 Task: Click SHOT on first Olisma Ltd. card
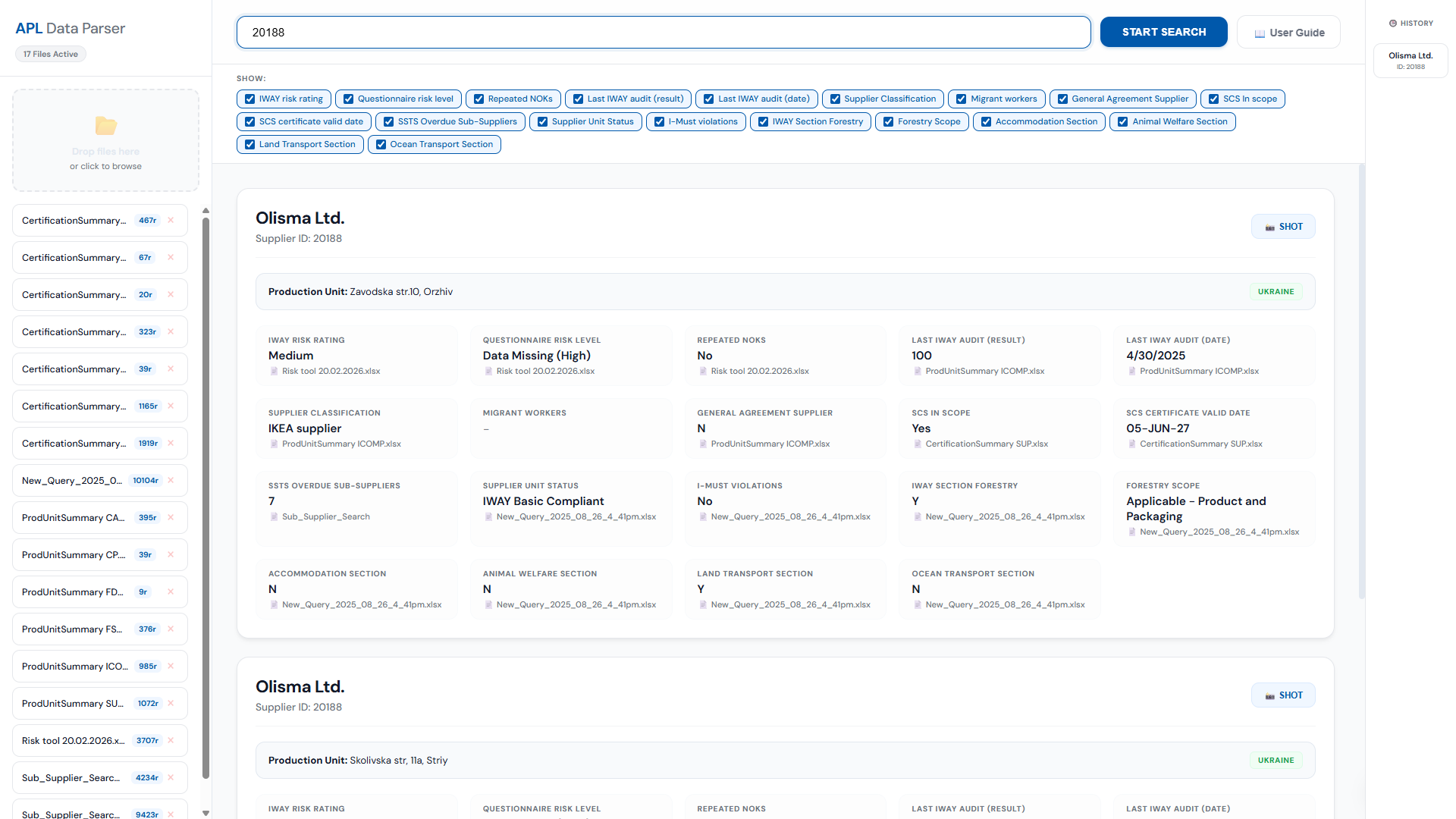click(1283, 227)
